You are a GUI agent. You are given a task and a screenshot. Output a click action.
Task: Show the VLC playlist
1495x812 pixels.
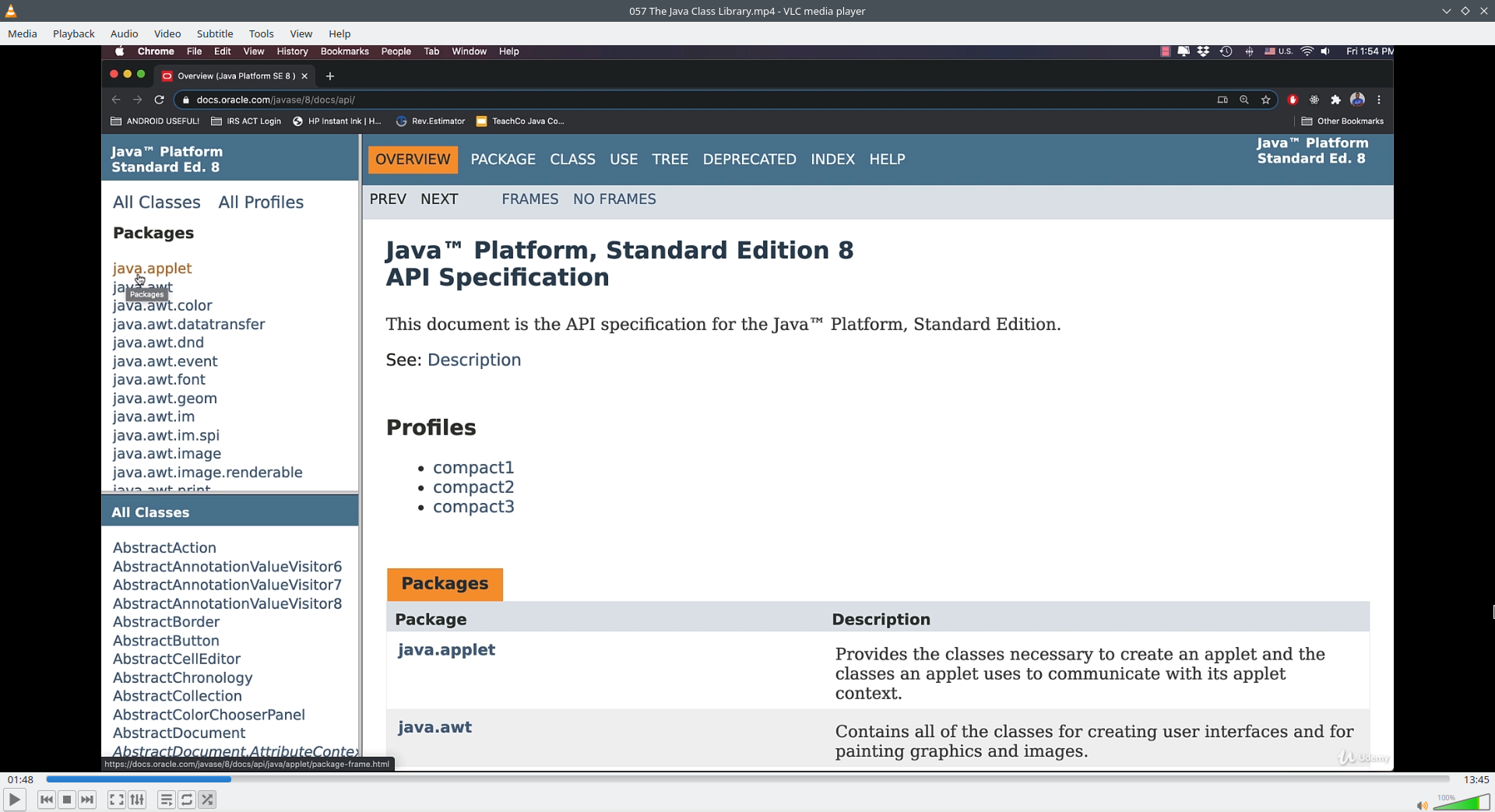[x=166, y=800]
